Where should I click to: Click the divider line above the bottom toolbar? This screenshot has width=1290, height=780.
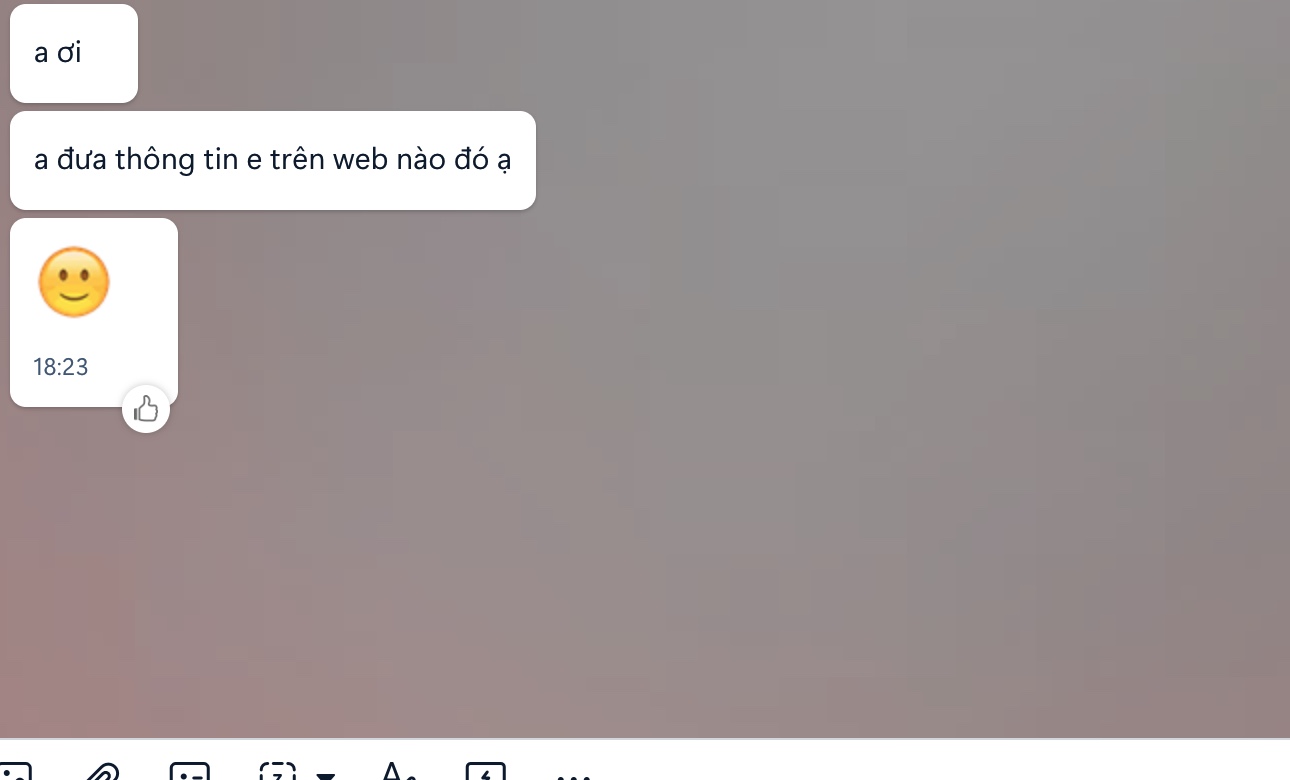tap(645, 739)
